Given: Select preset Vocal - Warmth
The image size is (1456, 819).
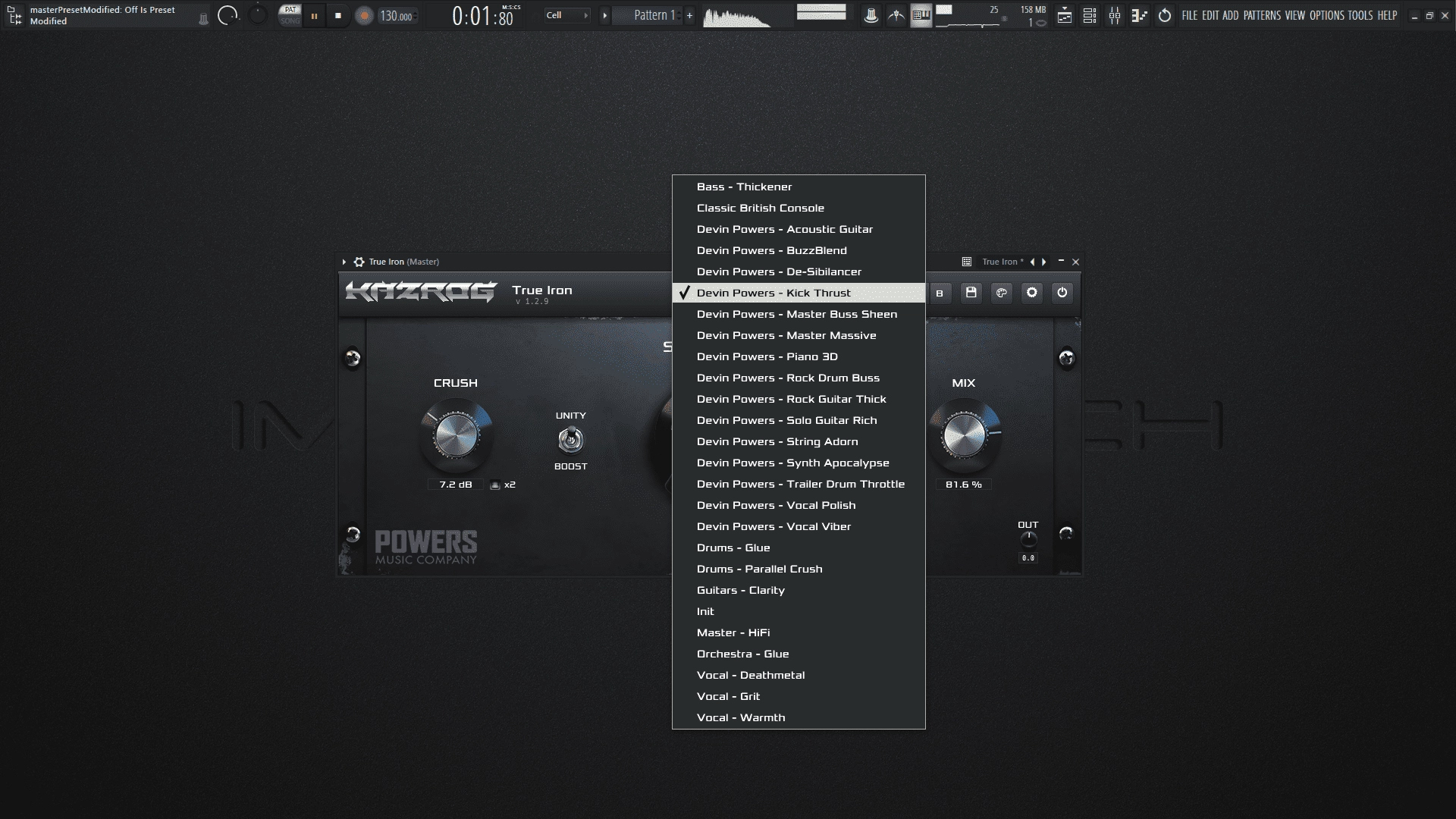Looking at the screenshot, I should point(799,717).
